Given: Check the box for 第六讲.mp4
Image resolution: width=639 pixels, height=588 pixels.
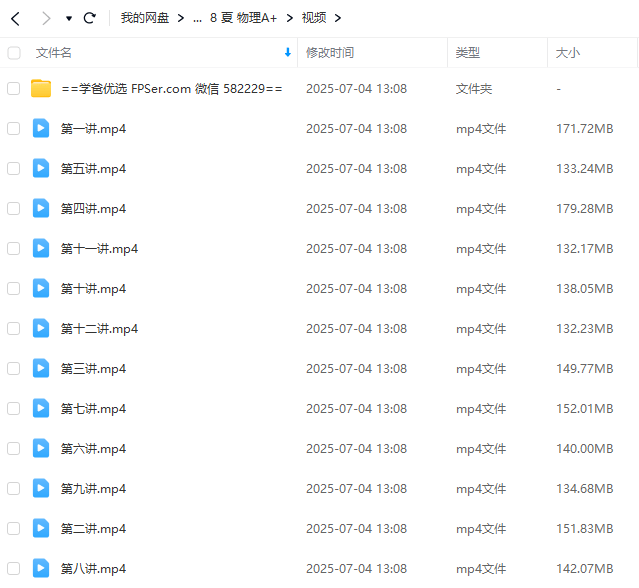Looking at the screenshot, I should tap(13, 448).
